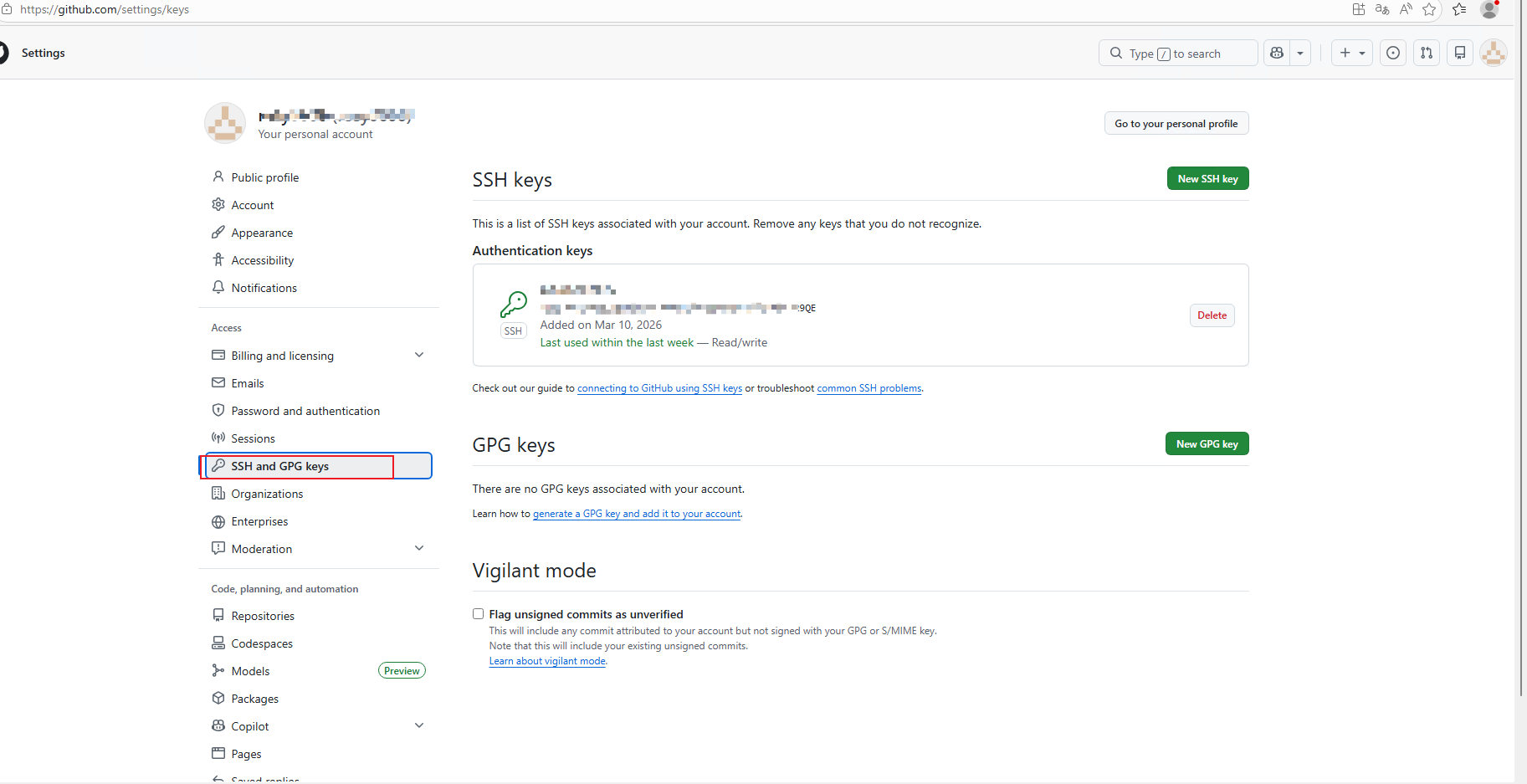This screenshot has height=784, width=1527.
Task: Delete the listed SSH authentication key
Action: click(x=1212, y=315)
